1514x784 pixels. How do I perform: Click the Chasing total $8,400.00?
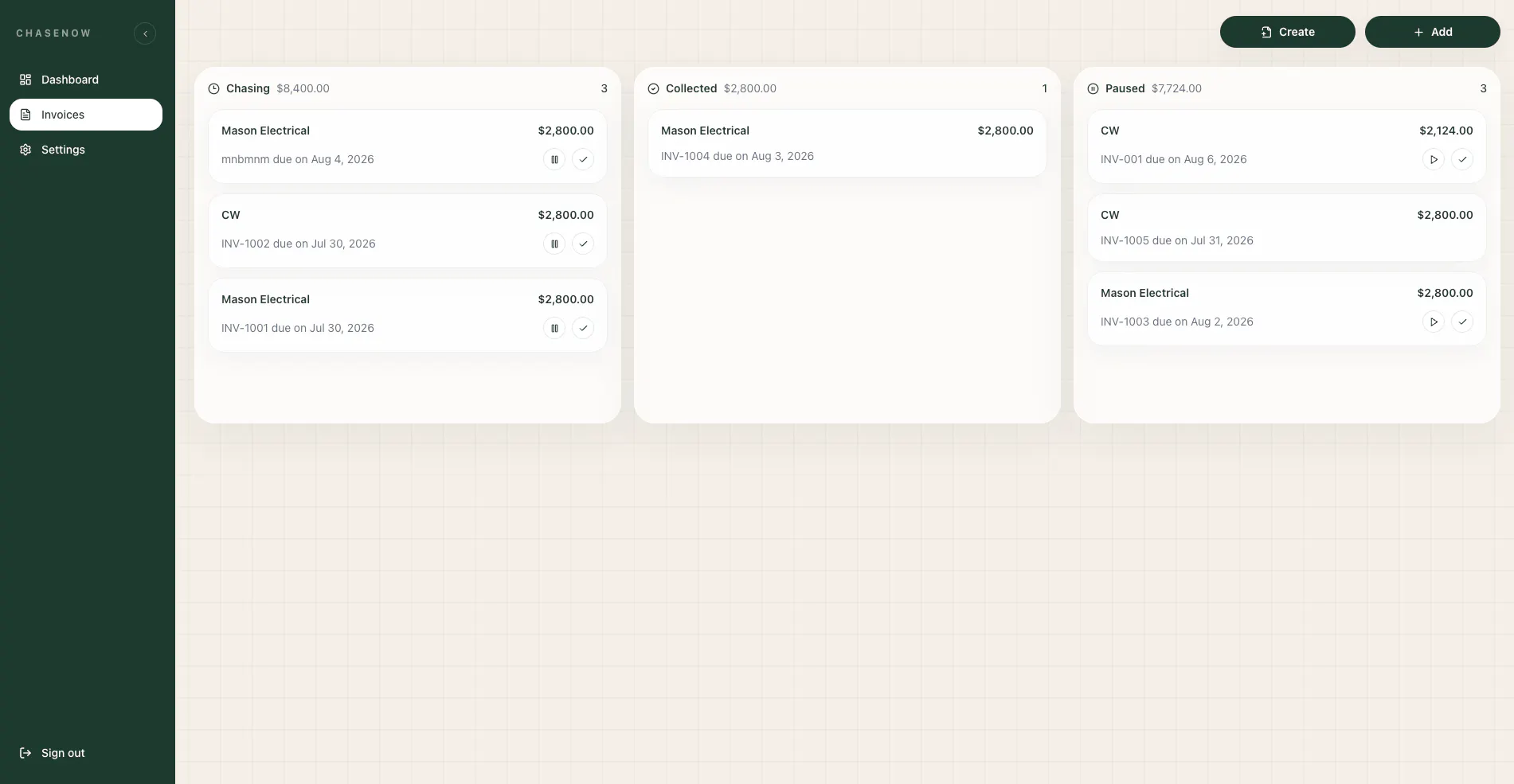pos(303,88)
